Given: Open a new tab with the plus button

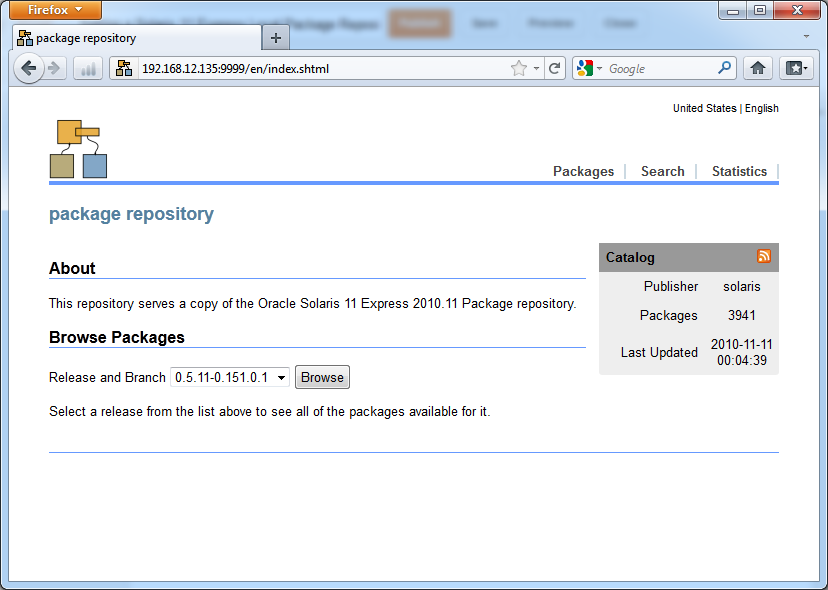Looking at the screenshot, I should click(276, 38).
